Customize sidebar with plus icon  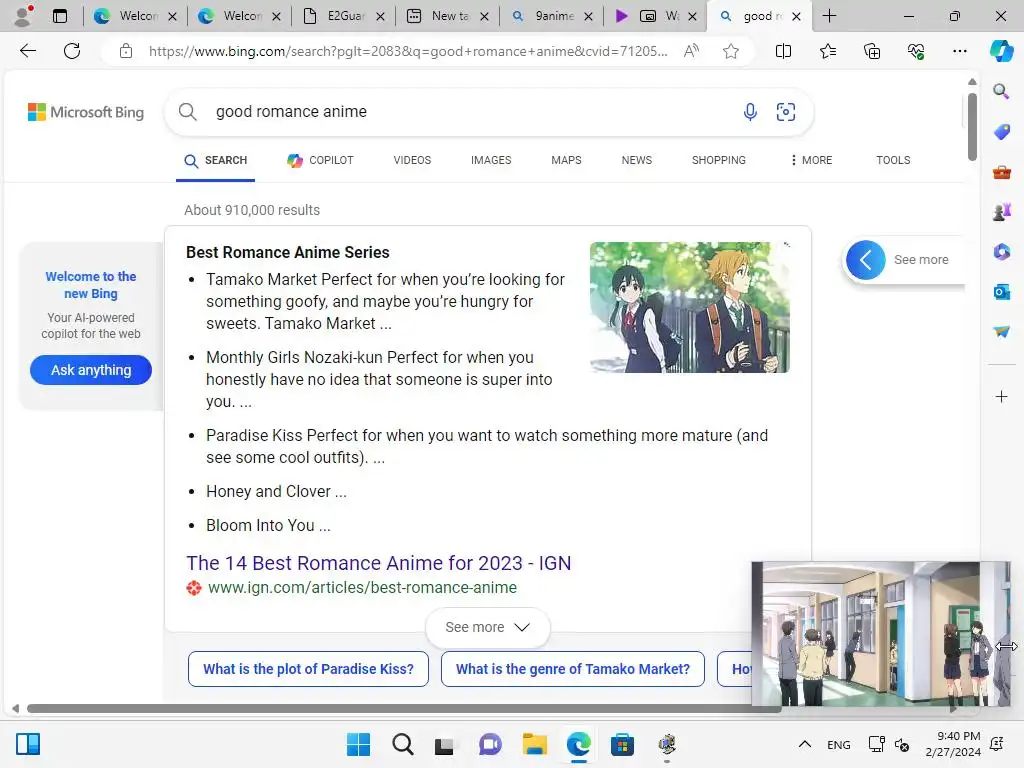point(1001,396)
